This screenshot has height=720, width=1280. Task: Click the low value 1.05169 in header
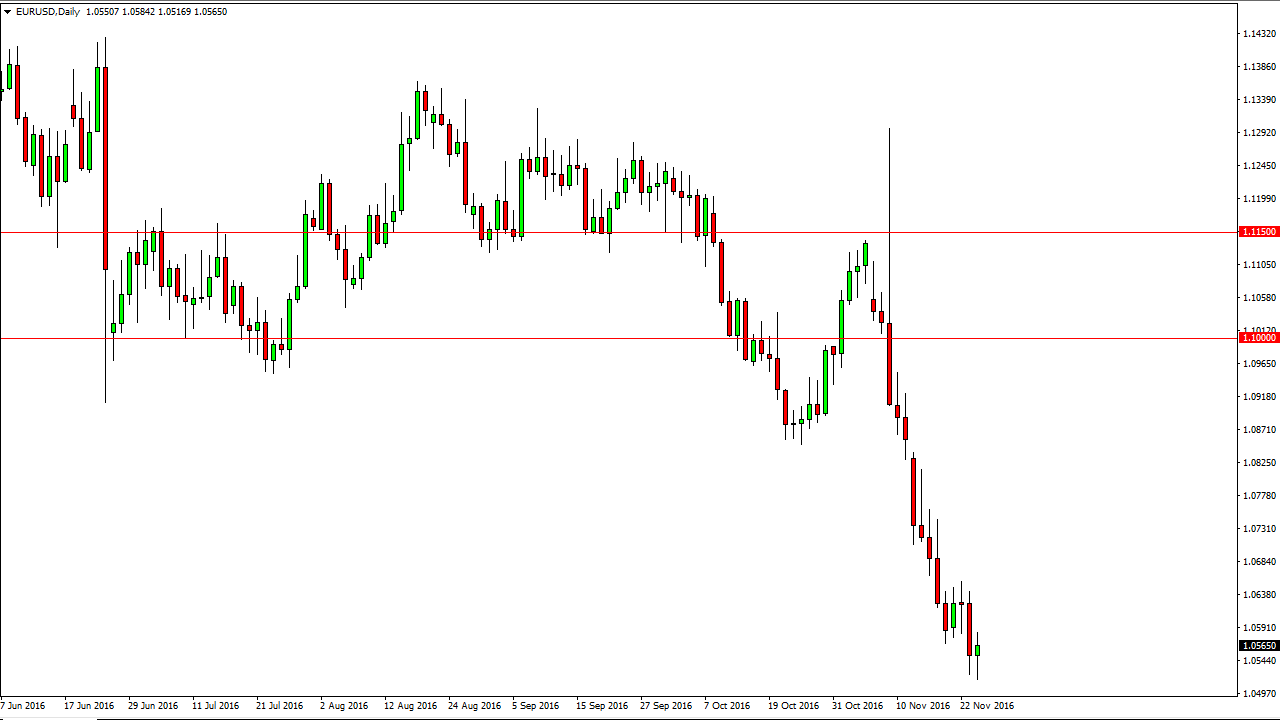click(176, 12)
